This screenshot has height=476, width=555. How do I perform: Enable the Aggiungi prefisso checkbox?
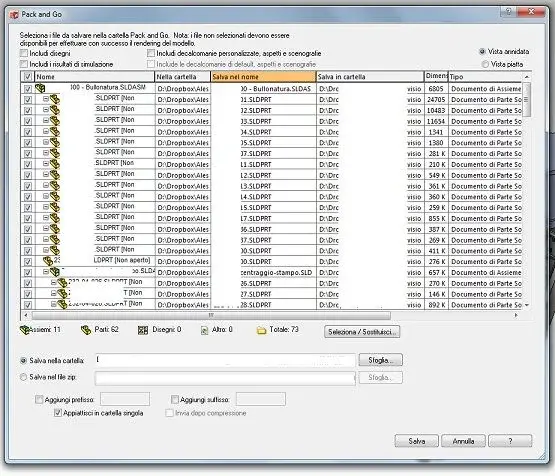[x=39, y=400]
